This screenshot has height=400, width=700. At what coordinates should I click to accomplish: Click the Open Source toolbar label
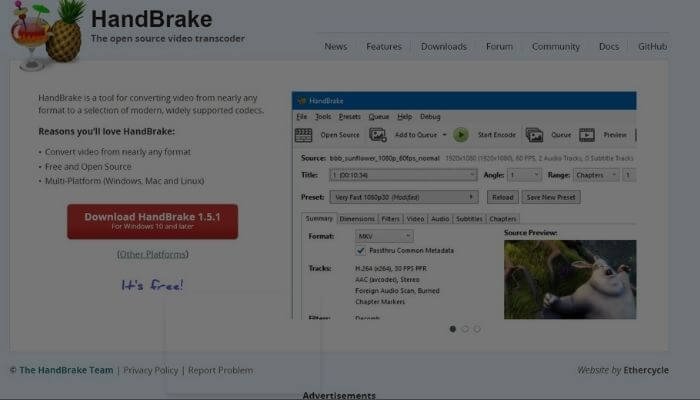(340, 135)
